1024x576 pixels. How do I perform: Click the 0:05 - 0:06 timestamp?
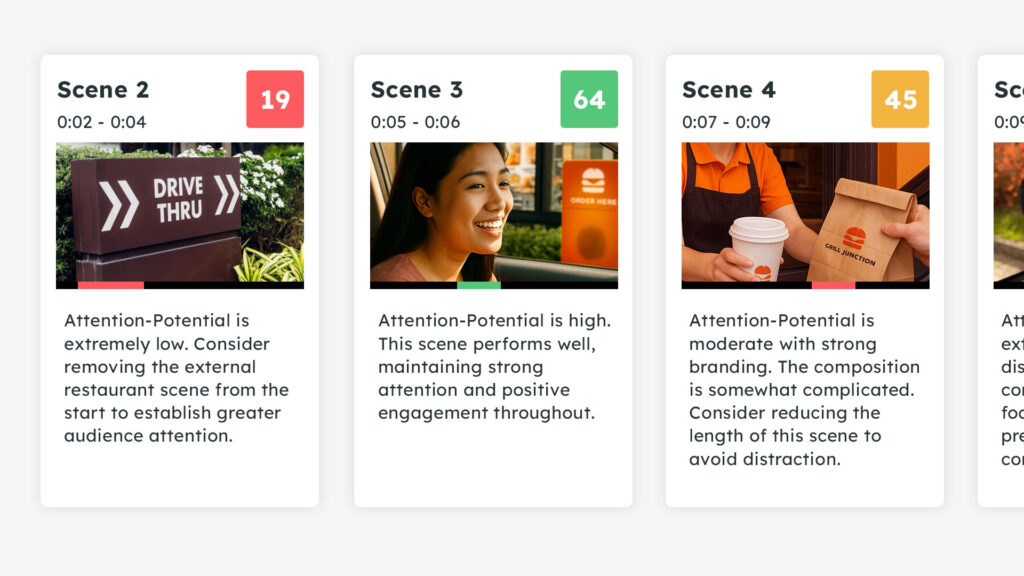click(415, 122)
